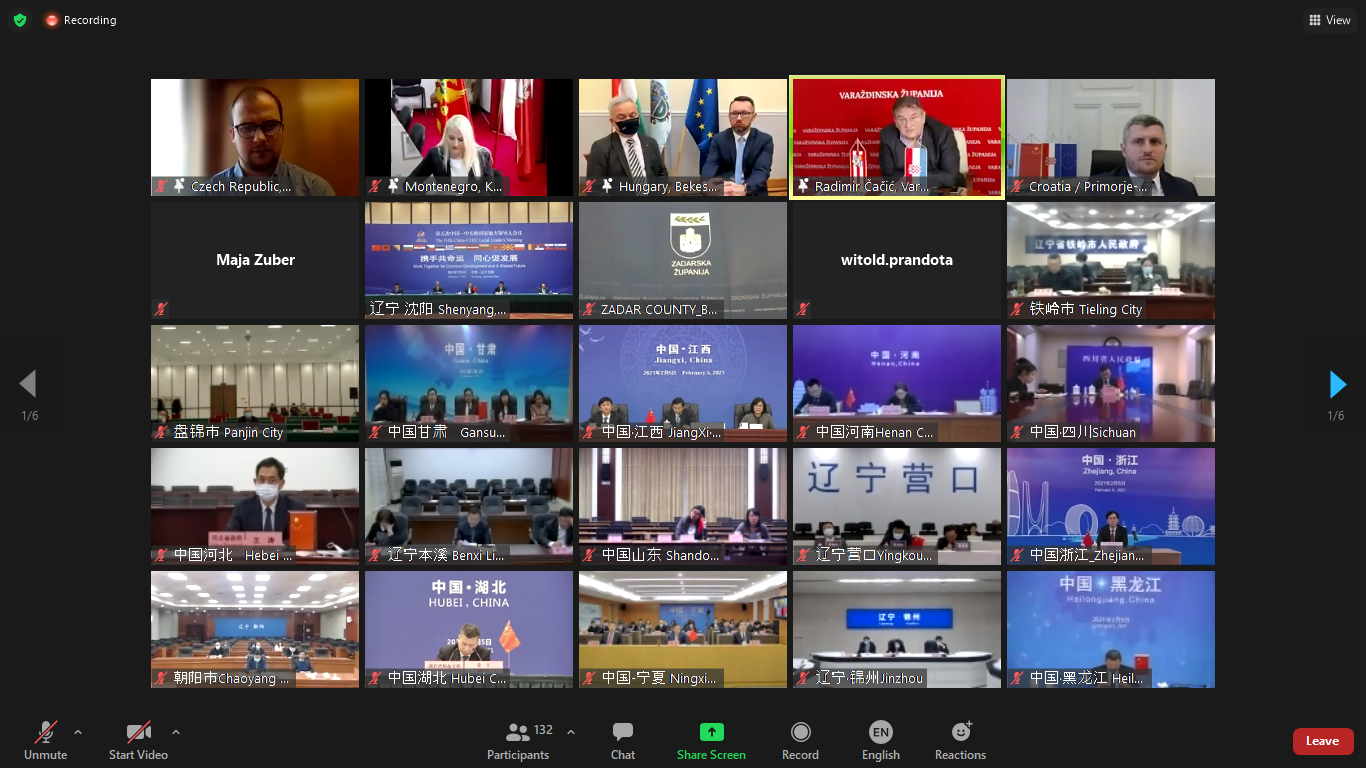Open Reactions emoji menu
The width and height of the screenshot is (1366, 768).
click(960, 741)
